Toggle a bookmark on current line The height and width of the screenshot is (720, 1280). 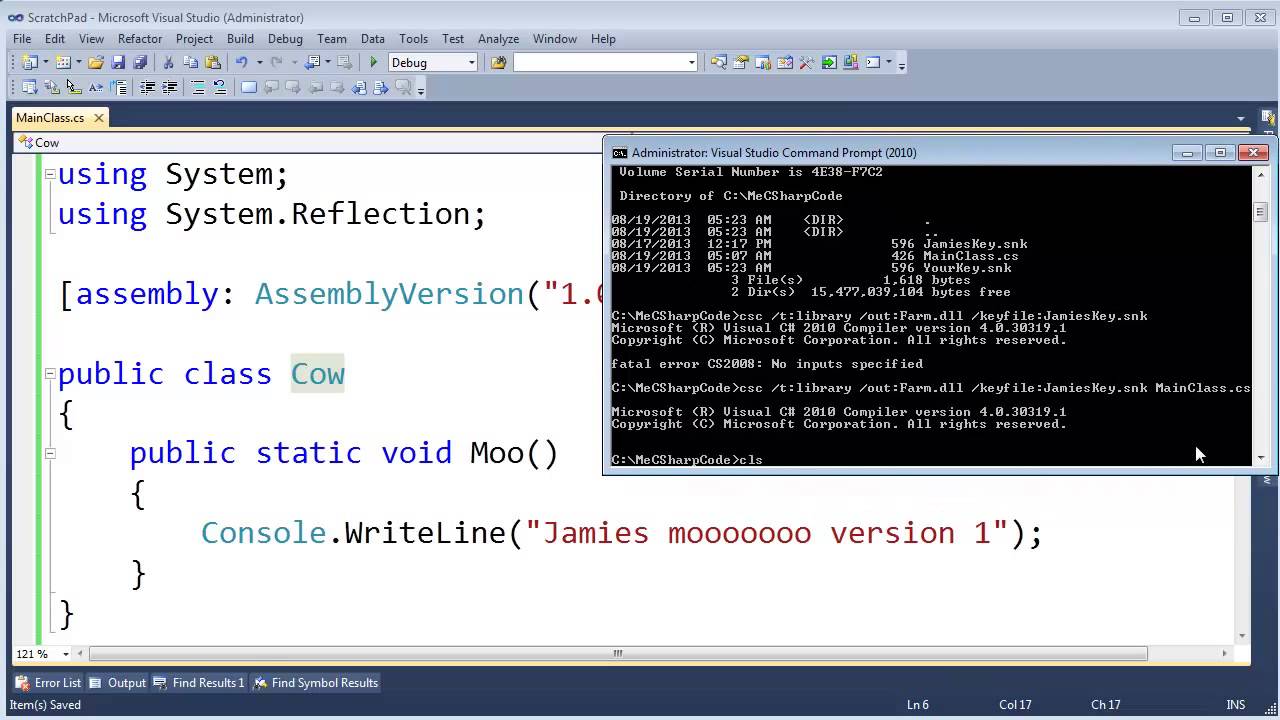click(249, 88)
